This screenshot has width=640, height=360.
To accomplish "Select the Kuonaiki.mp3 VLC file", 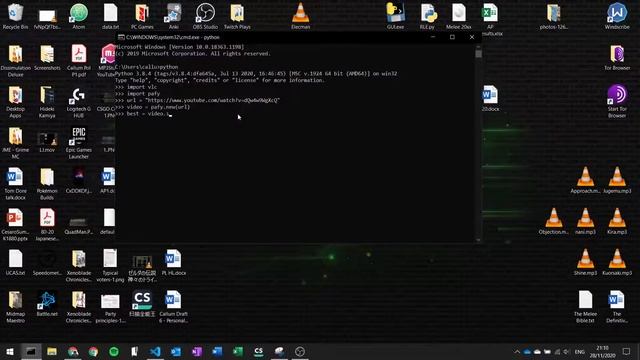I will click(x=617, y=262).
